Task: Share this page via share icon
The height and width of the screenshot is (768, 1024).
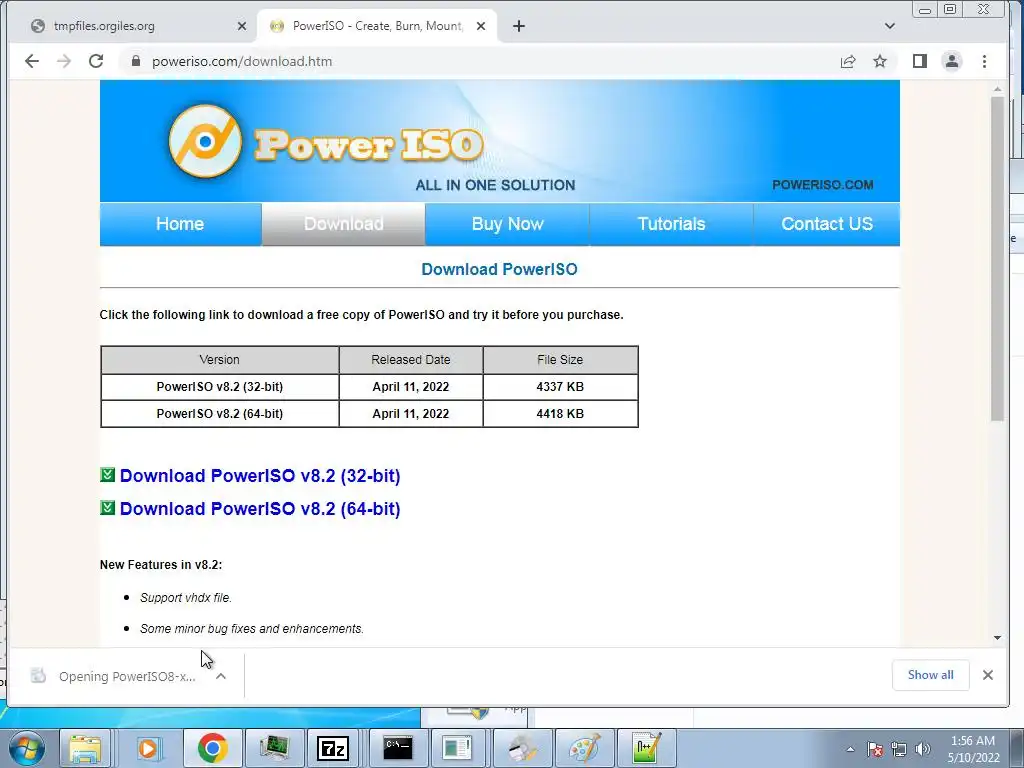Action: coord(848,61)
